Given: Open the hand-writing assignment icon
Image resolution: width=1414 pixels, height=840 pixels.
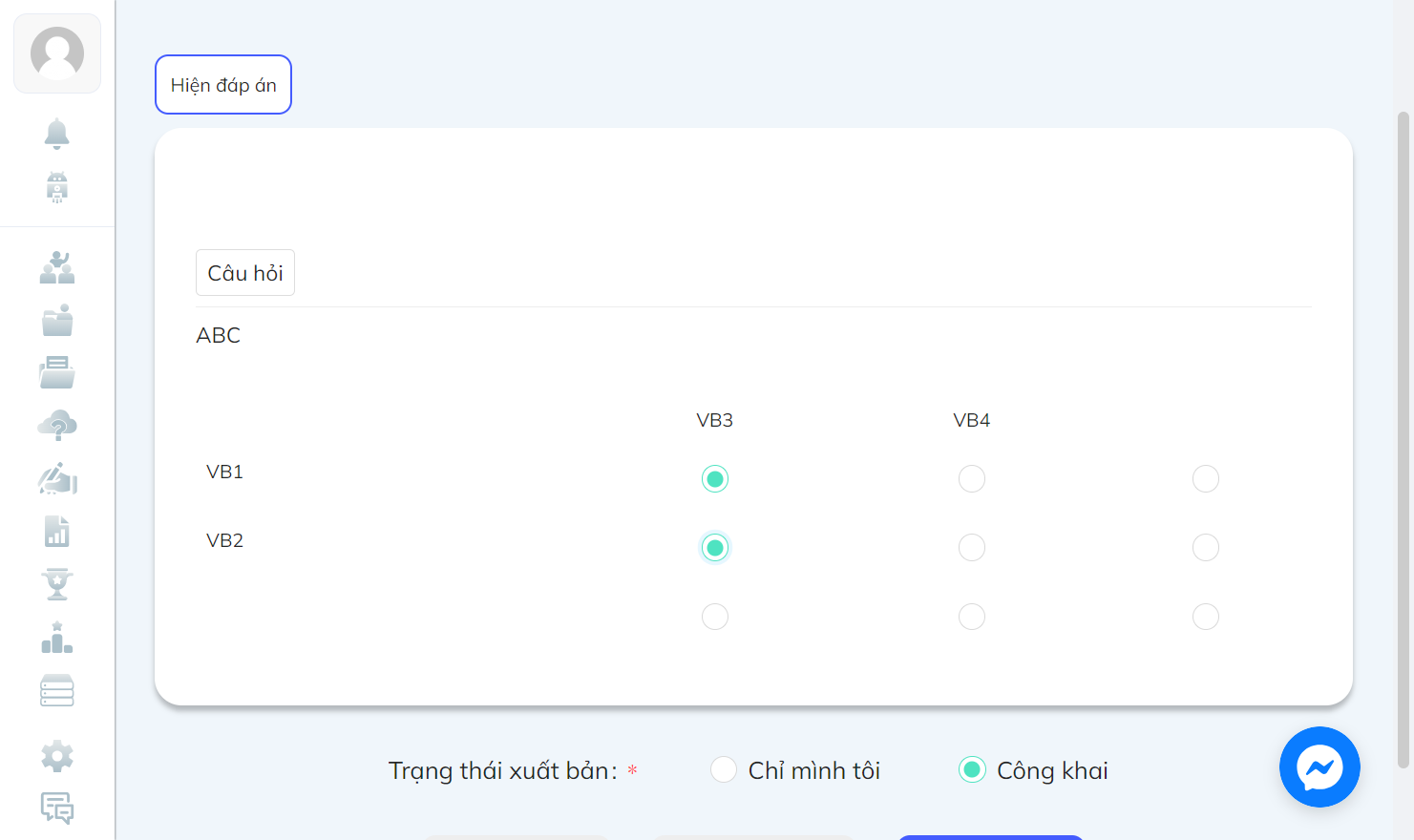Looking at the screenshot, I should click(57, 478).
